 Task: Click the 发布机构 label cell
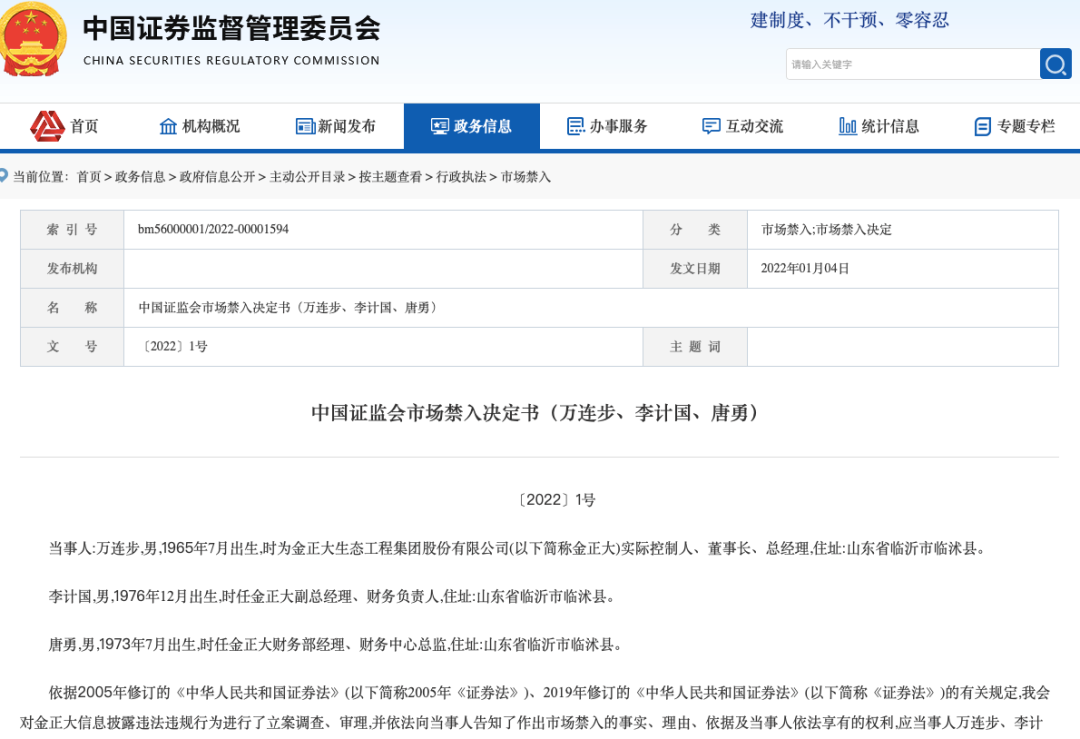pos(72,269)
